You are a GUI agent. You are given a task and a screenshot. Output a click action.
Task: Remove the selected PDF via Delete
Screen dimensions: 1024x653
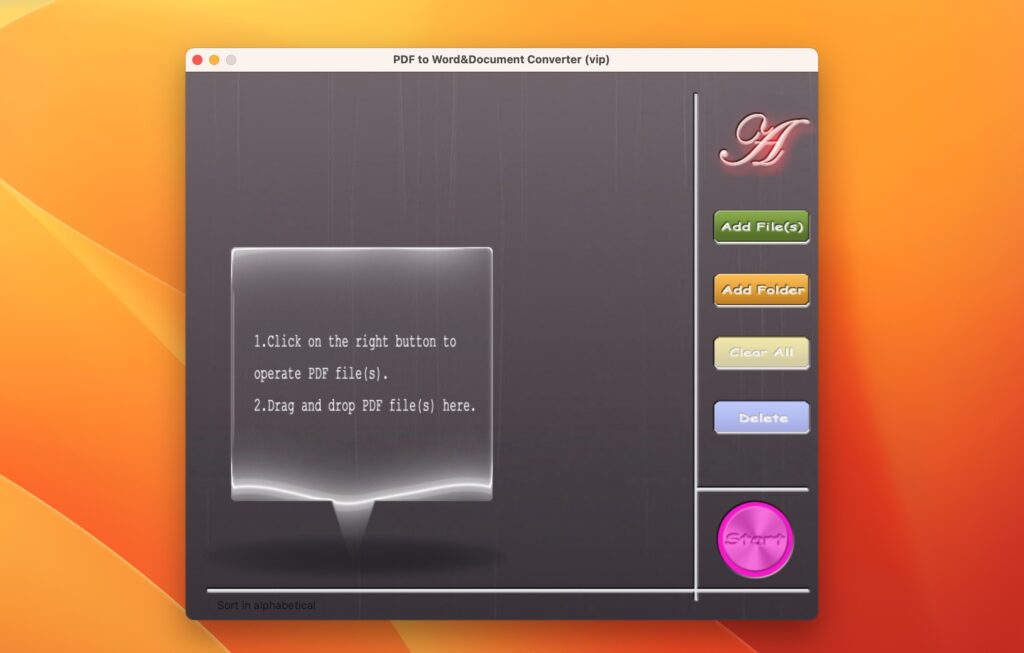pyautogui.click(x=761, y=417)
